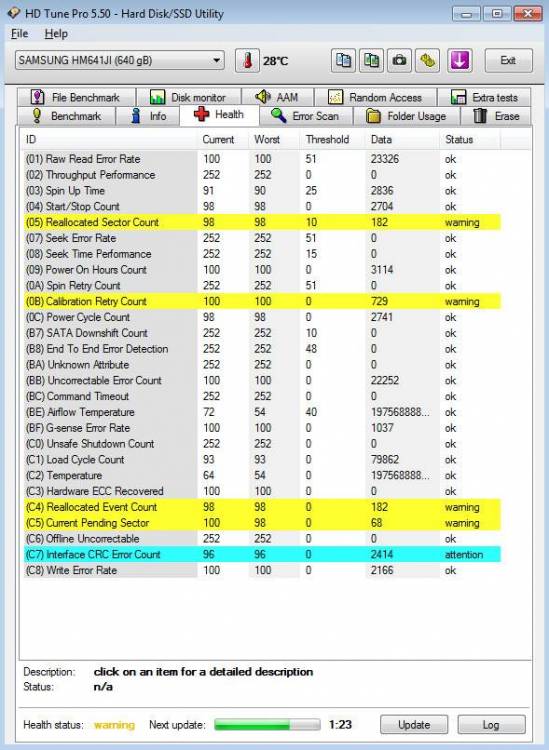
Task: Save screenshot with camera icon
Action: (399, 61)
